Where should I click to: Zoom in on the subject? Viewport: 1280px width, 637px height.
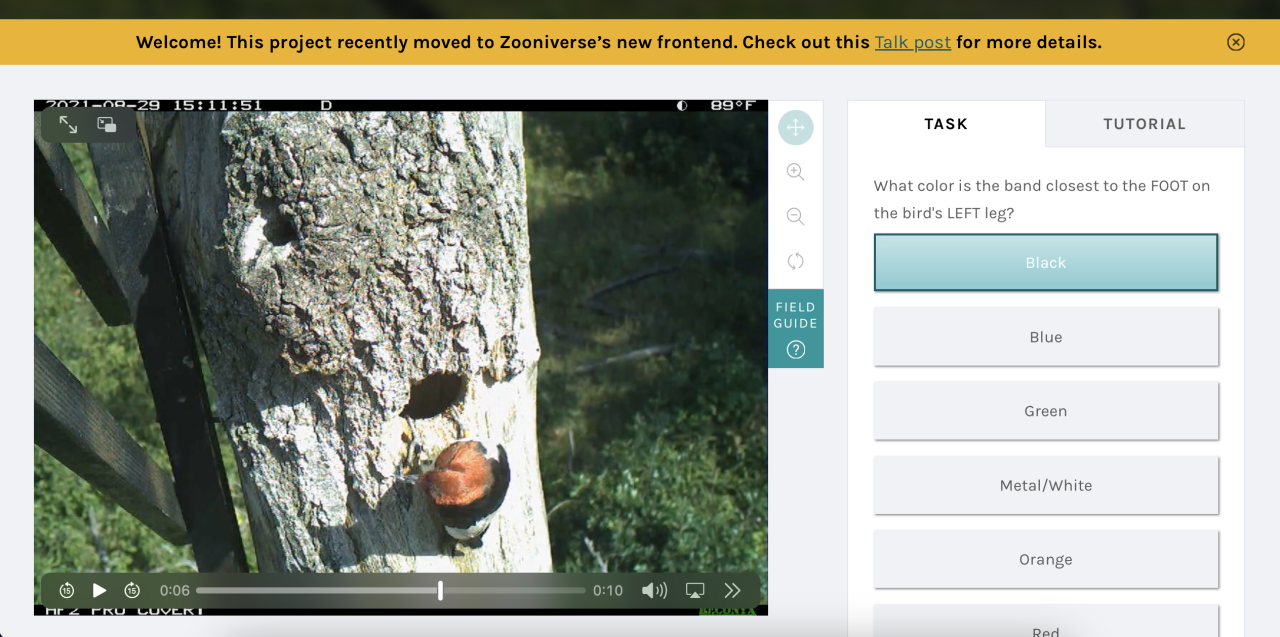click(x=796, y=172)
